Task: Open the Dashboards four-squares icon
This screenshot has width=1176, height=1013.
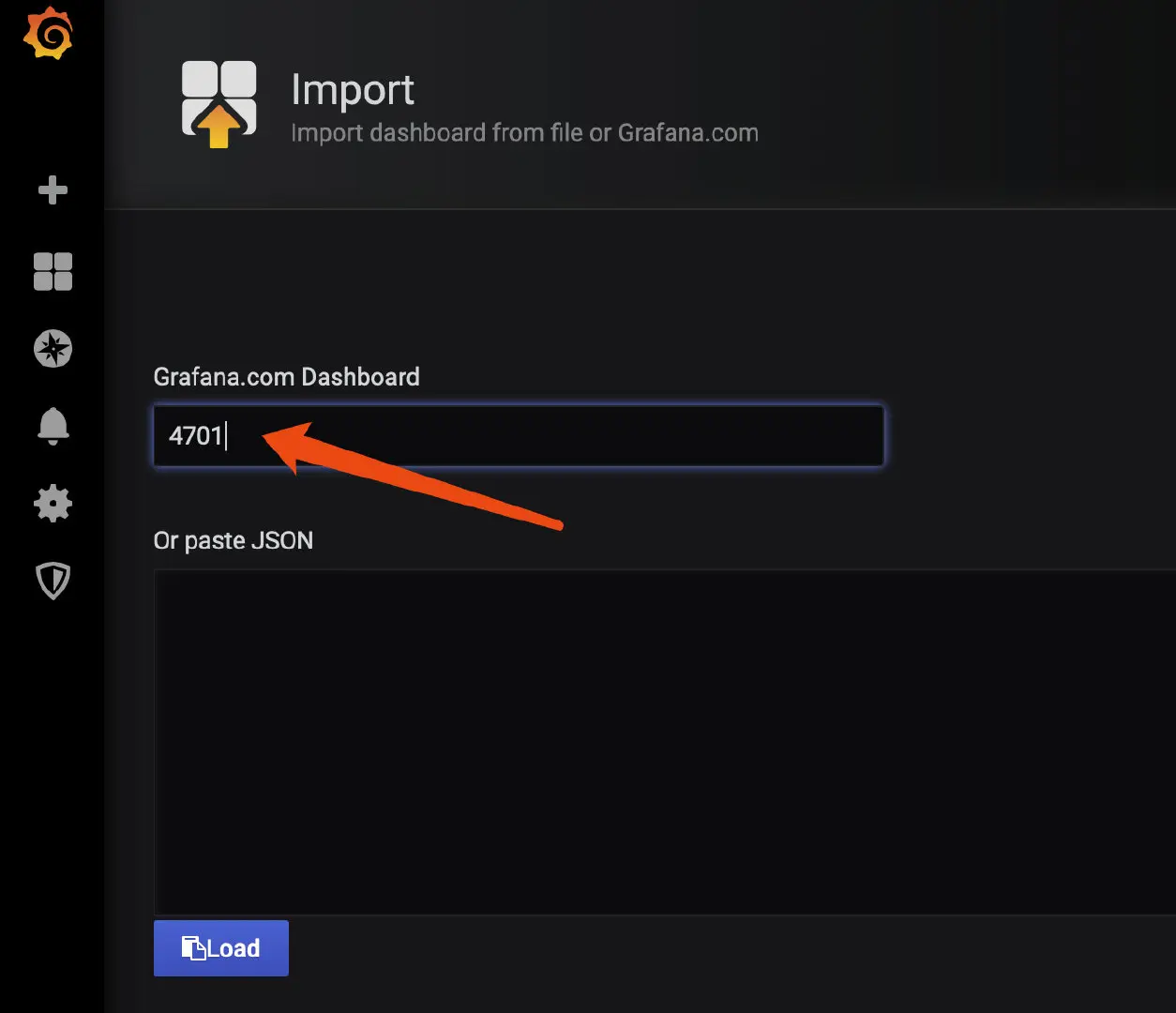Action: point(53,272)
